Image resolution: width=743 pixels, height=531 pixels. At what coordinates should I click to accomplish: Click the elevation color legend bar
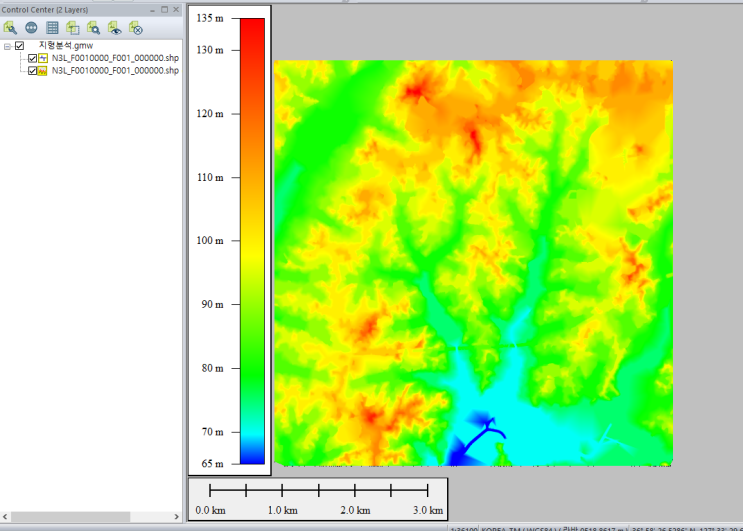(252, 240)
